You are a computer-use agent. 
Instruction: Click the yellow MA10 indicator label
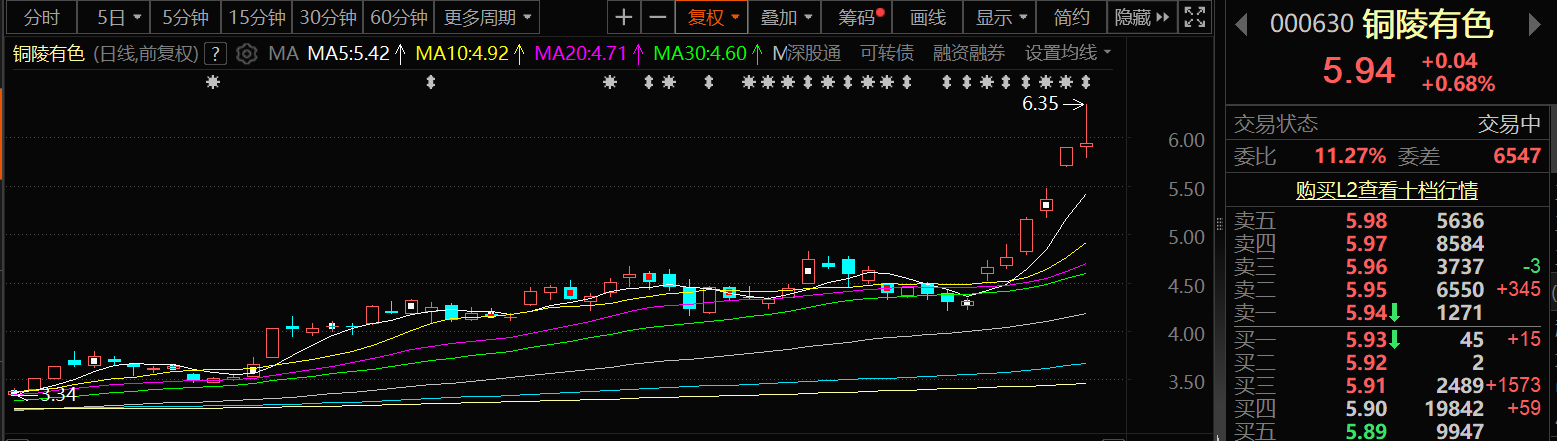462,53
